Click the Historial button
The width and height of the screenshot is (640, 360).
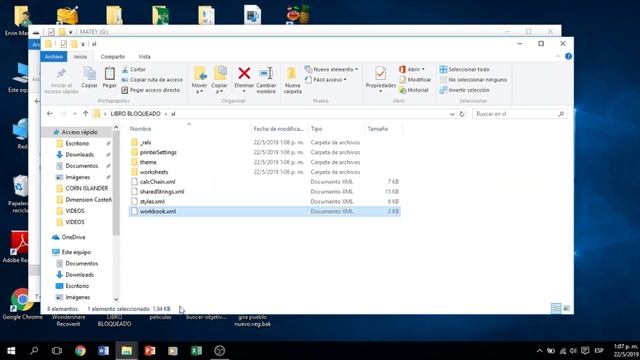coord(414,90)
